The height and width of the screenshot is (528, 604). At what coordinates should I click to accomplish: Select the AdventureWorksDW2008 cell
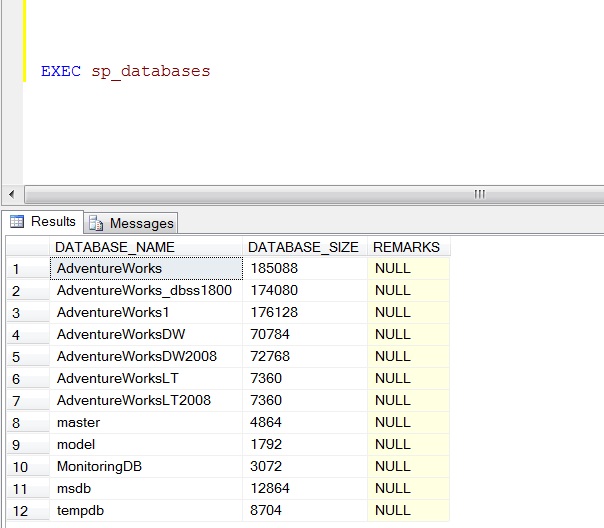(x=146, y=356)
